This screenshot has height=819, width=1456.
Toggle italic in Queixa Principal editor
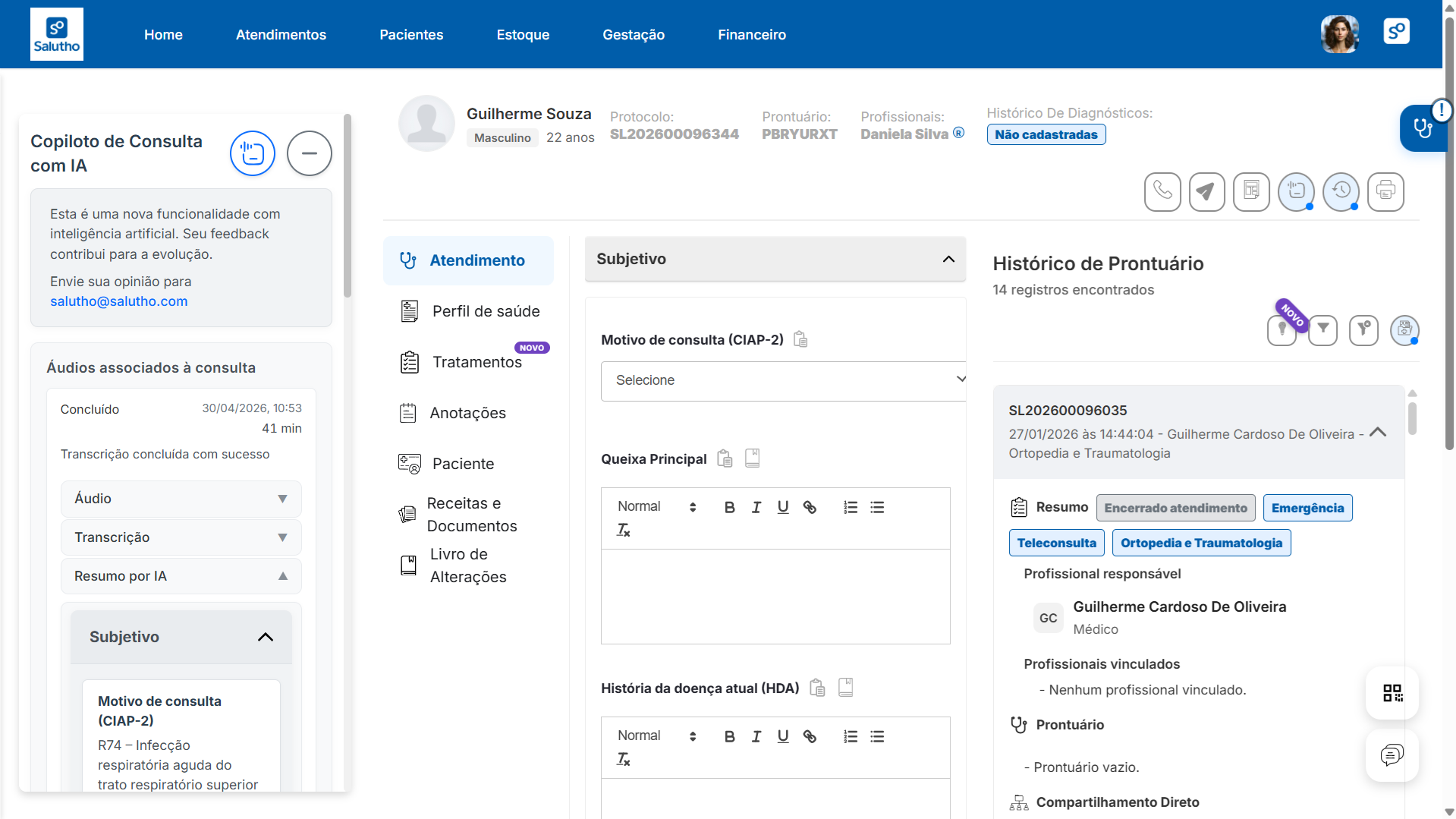[756, 507]
